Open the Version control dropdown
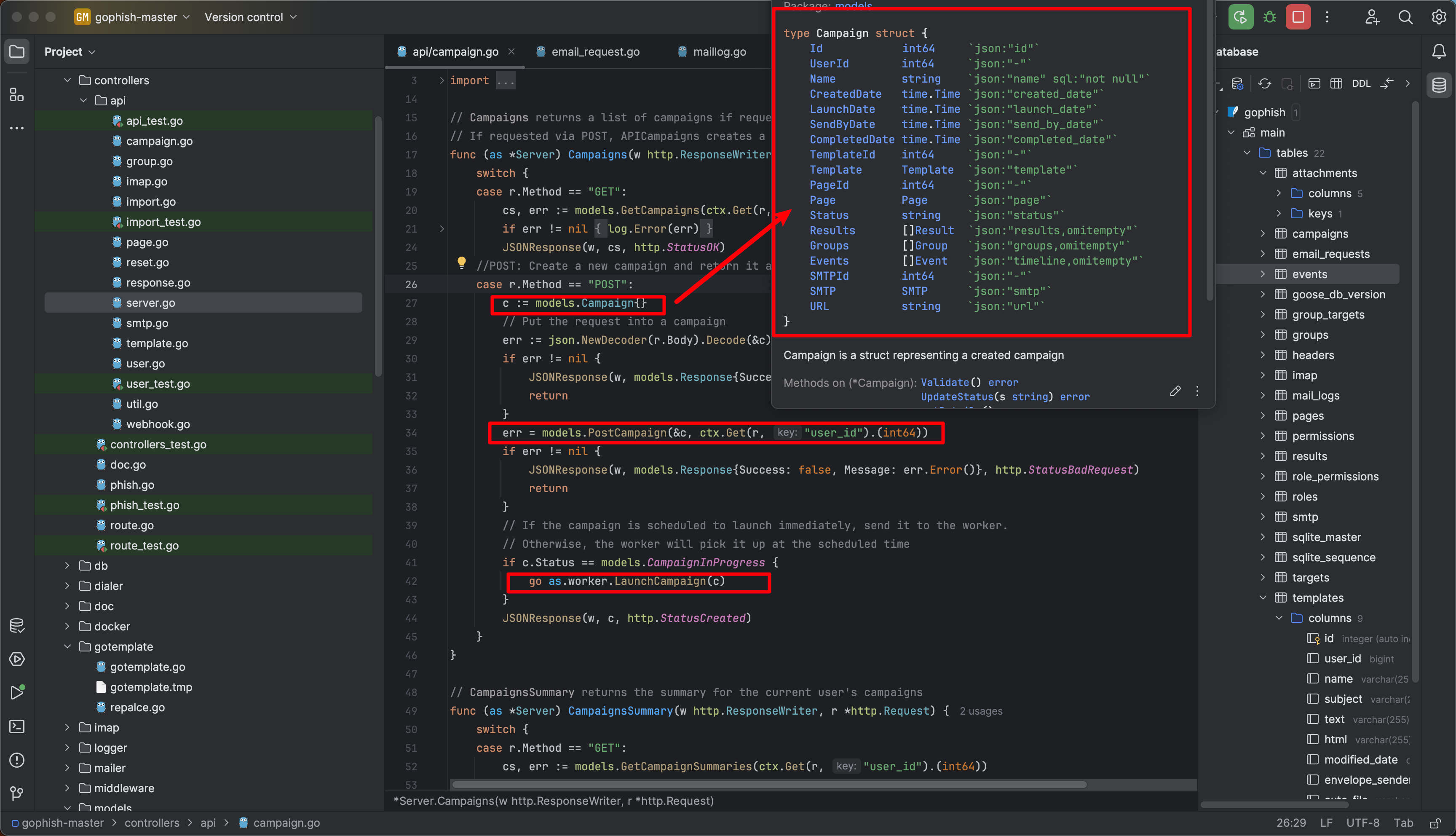The width and height of the screenshot is (1456, 836). pos(251,17)
